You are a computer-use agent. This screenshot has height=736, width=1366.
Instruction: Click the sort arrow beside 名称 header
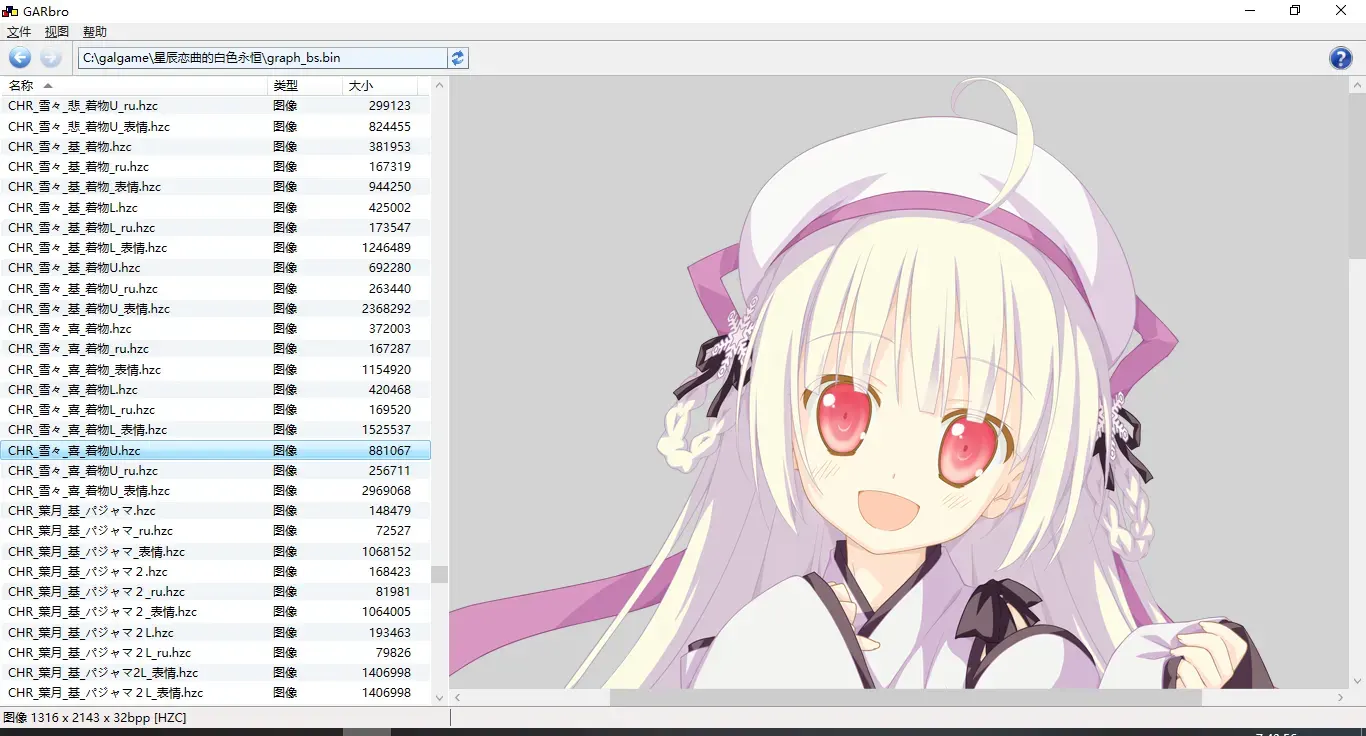click(x=48, y=86)
